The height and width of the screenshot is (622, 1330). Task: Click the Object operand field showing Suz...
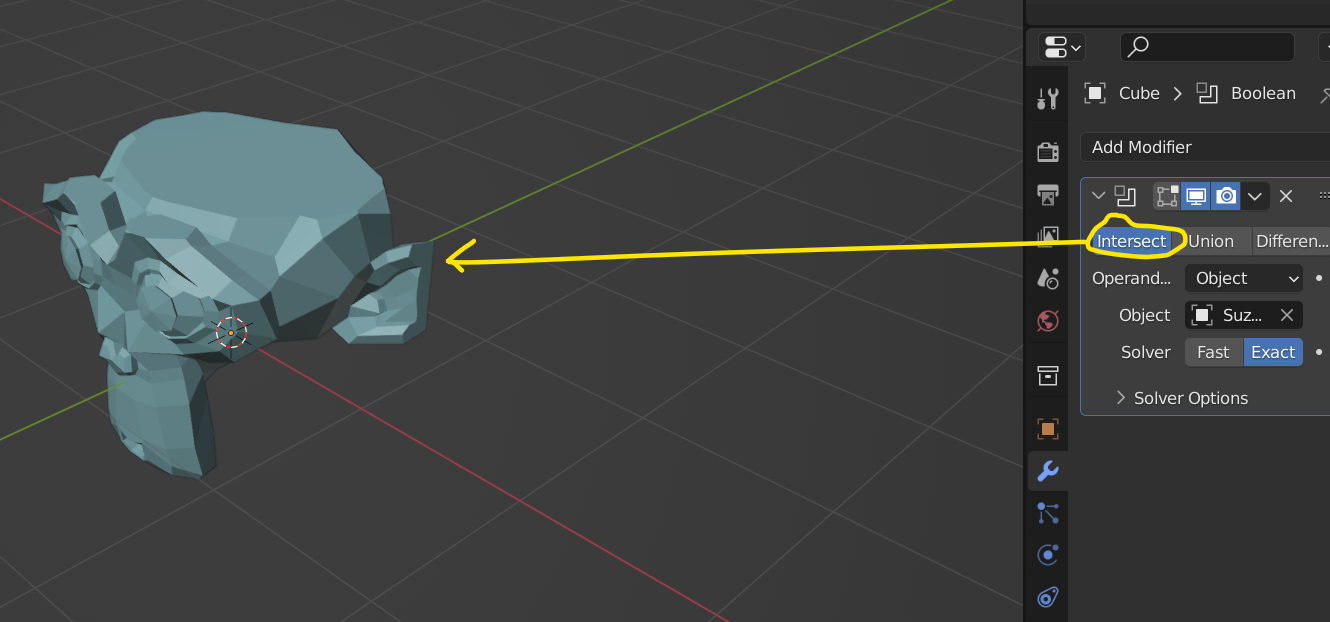click(x=1244, y=315)
